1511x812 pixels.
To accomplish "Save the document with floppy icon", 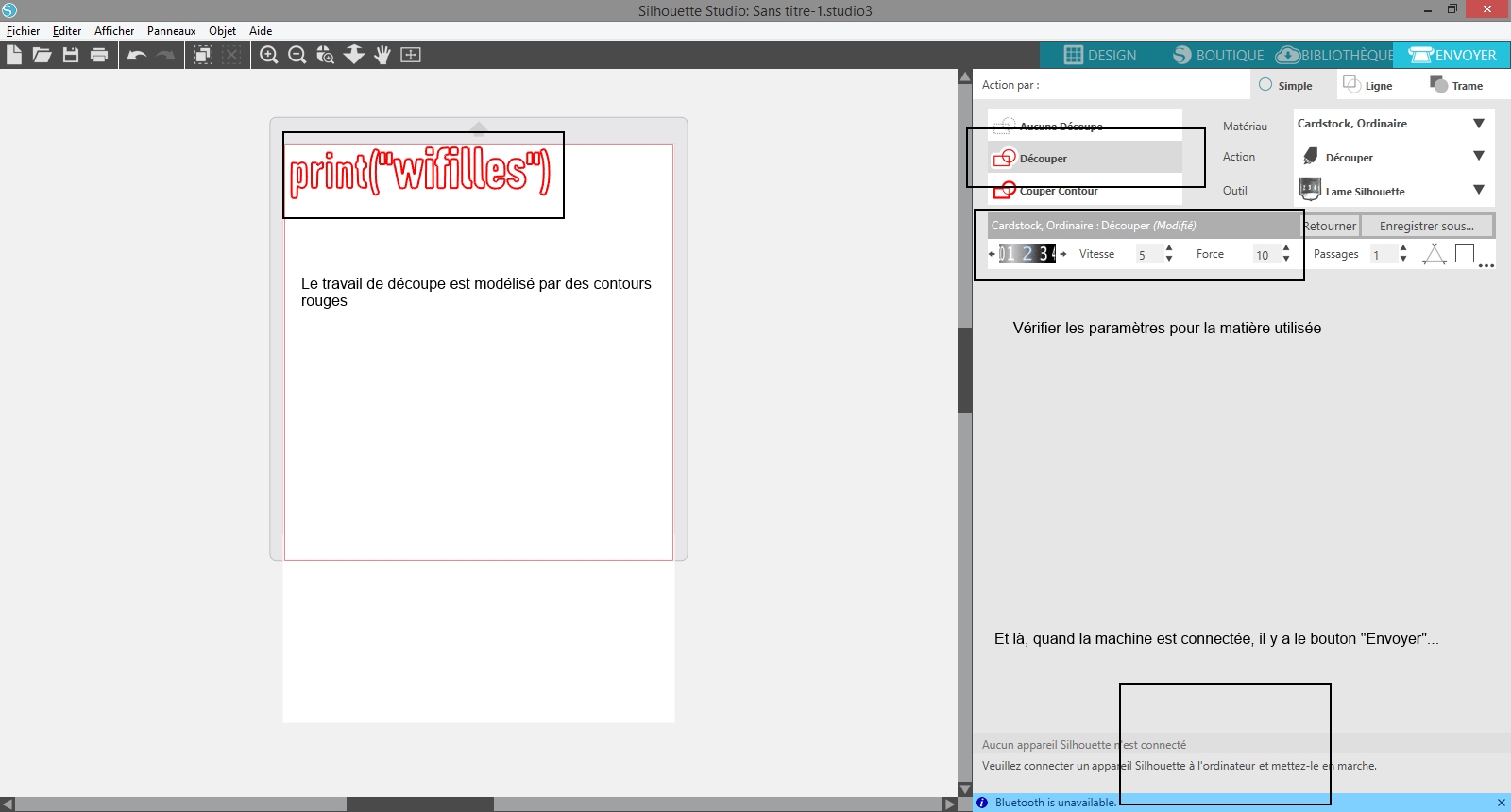I will (x=71, y=55).
